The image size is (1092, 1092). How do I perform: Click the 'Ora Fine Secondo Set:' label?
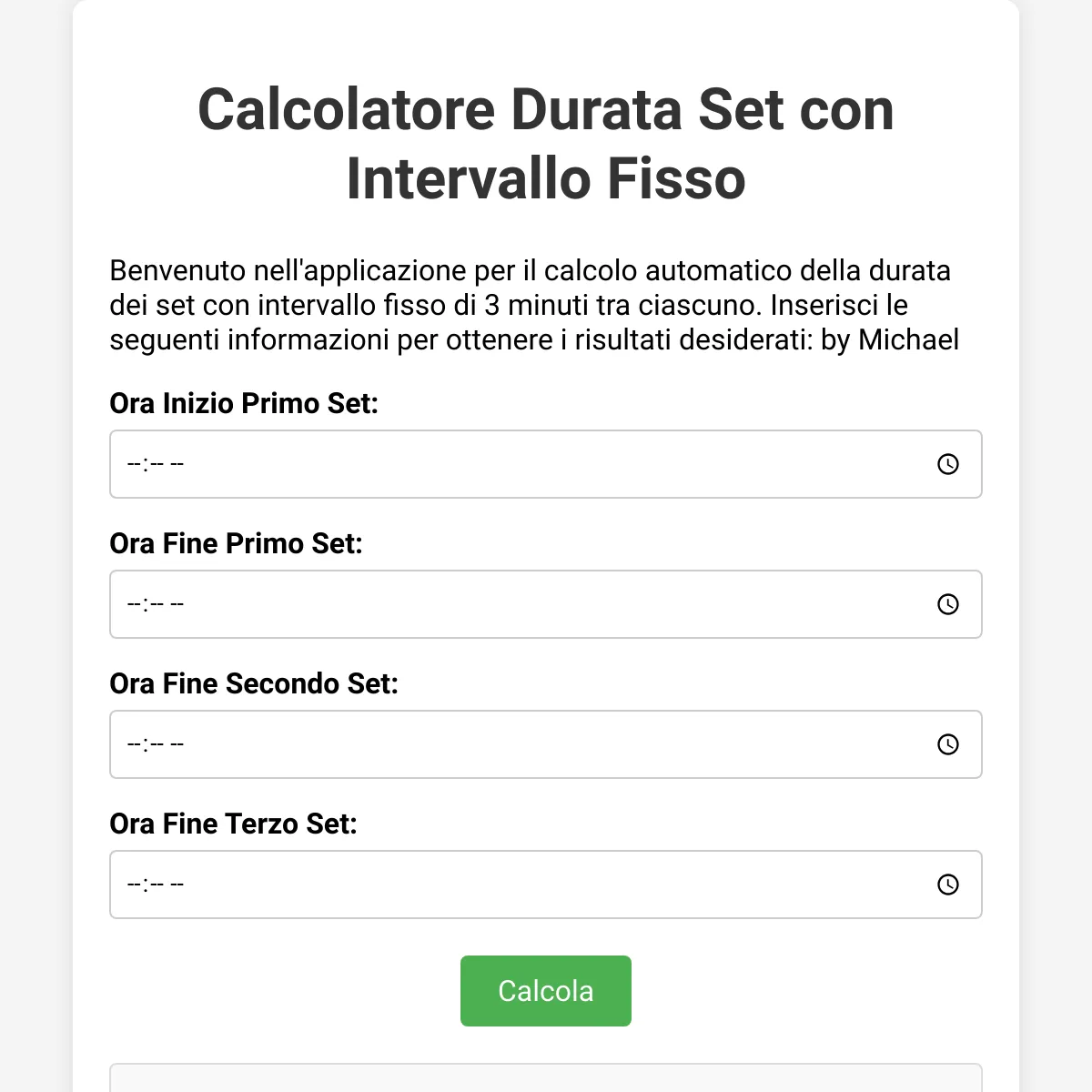pos(254,683)
